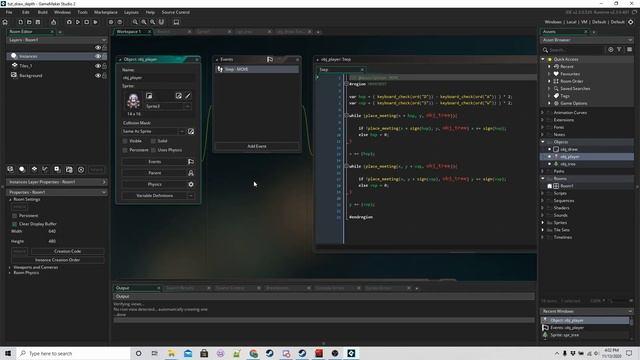Collapse the Quick Access tree group
640x360 pixels.
543,59
